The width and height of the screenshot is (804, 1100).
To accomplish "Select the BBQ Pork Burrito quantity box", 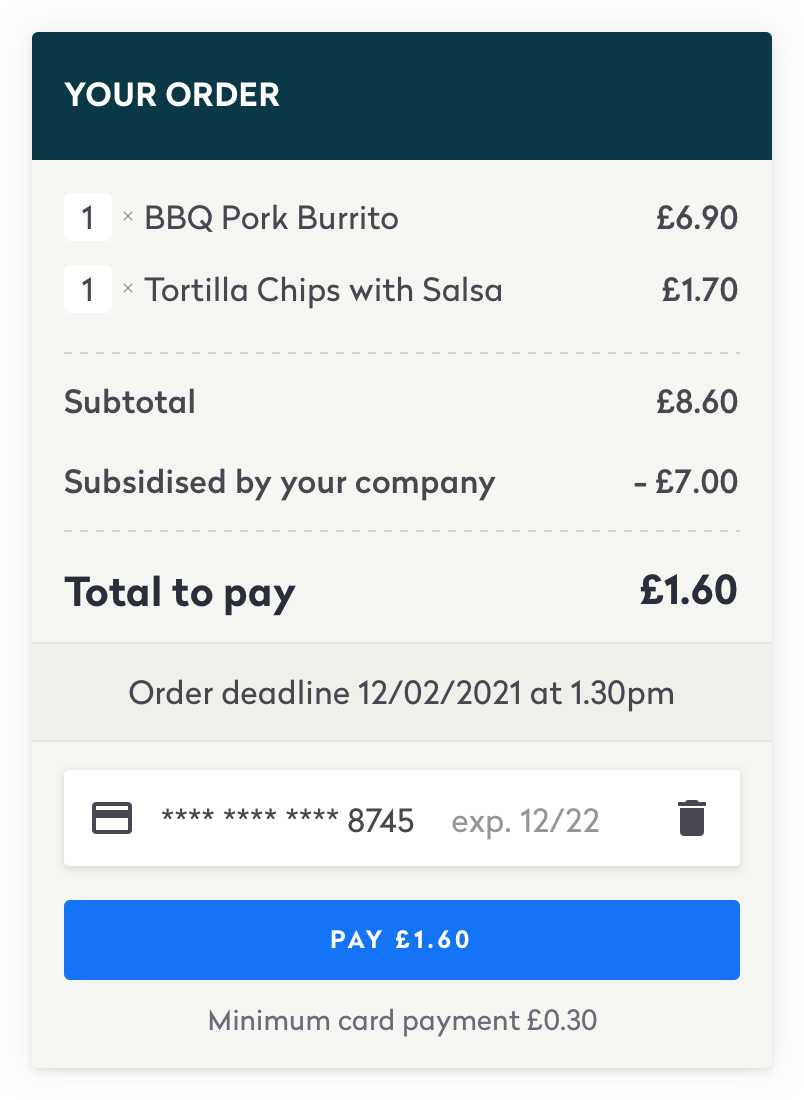I will (x=88, y=217).
